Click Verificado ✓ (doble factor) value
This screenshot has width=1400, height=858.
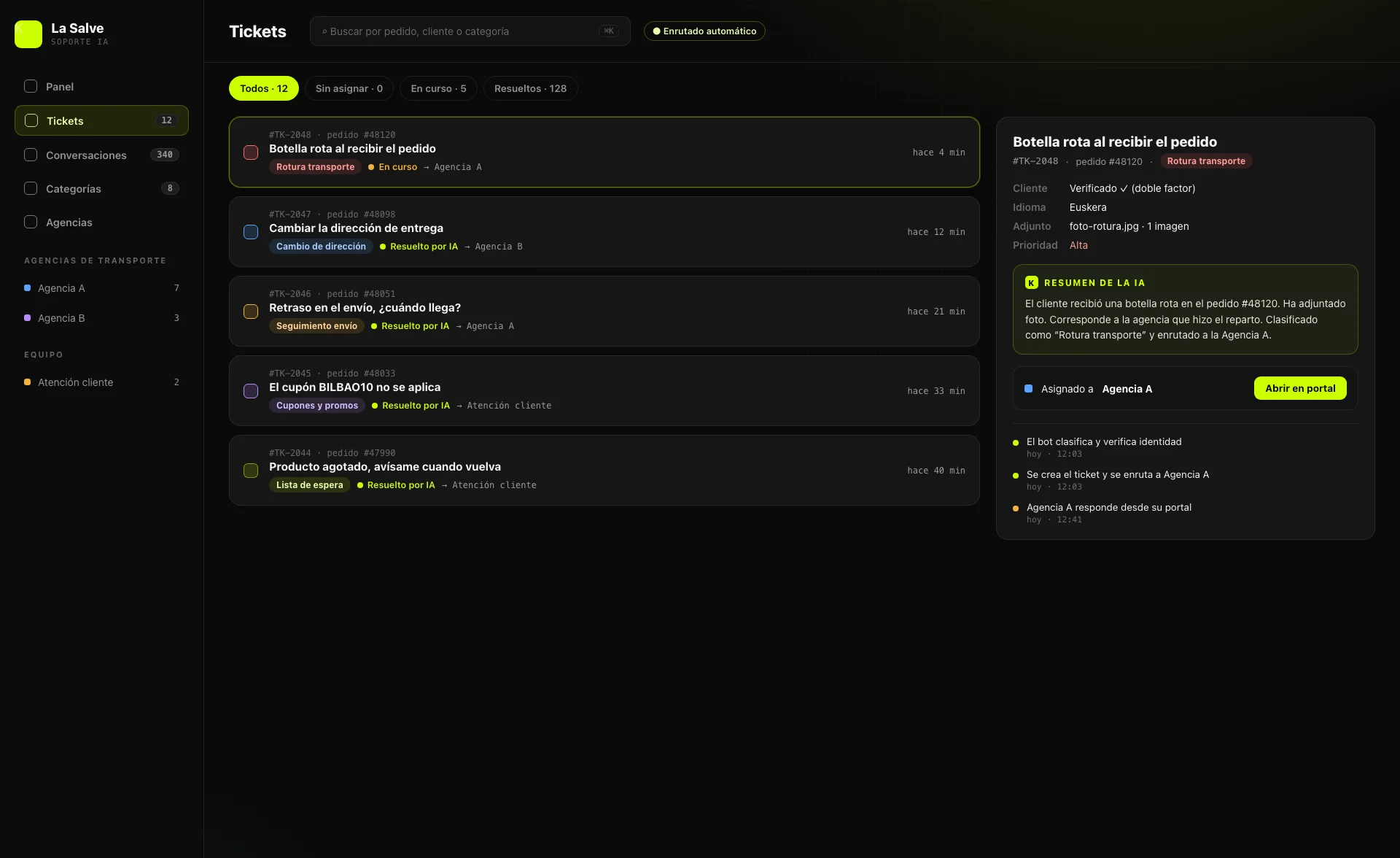pos(1132,188)
